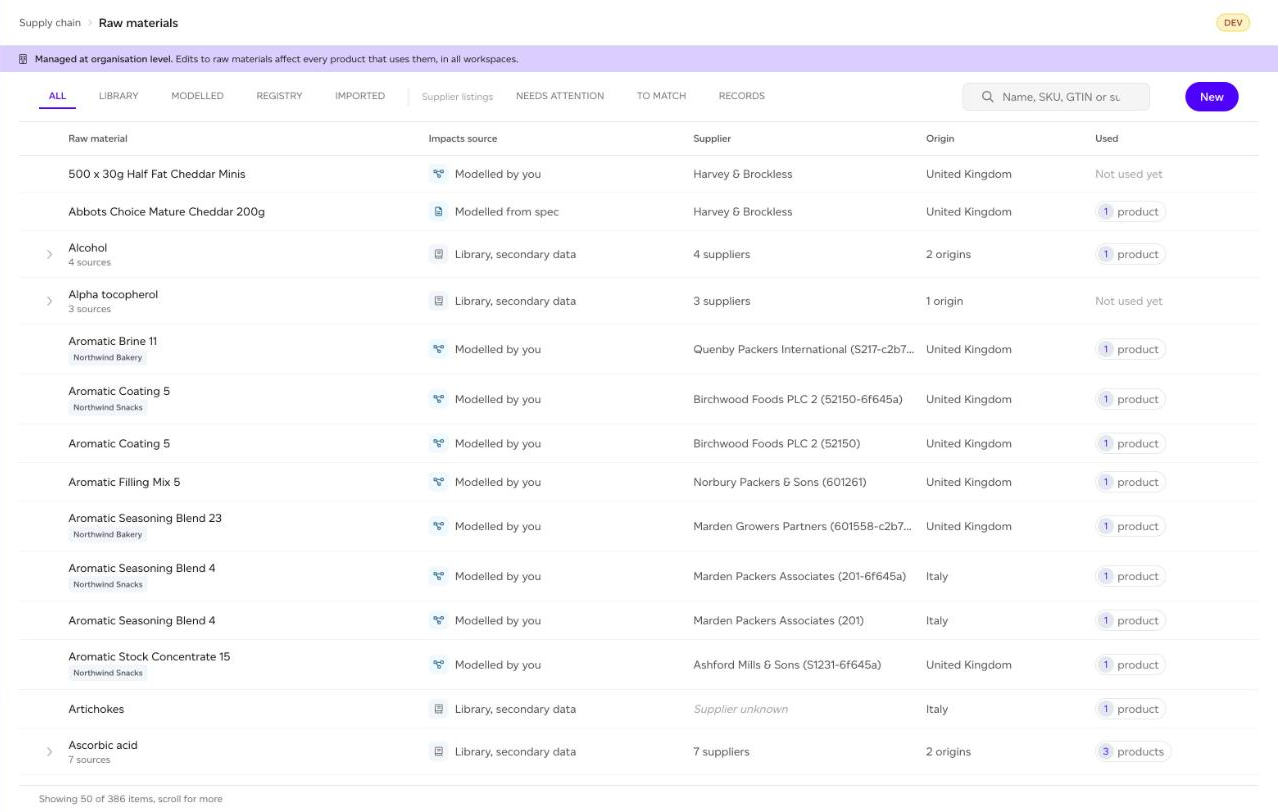Click the Used column header
The height and width of the screenshot is (812, 1278).
pyautogui.click(x=1106, y=139)
